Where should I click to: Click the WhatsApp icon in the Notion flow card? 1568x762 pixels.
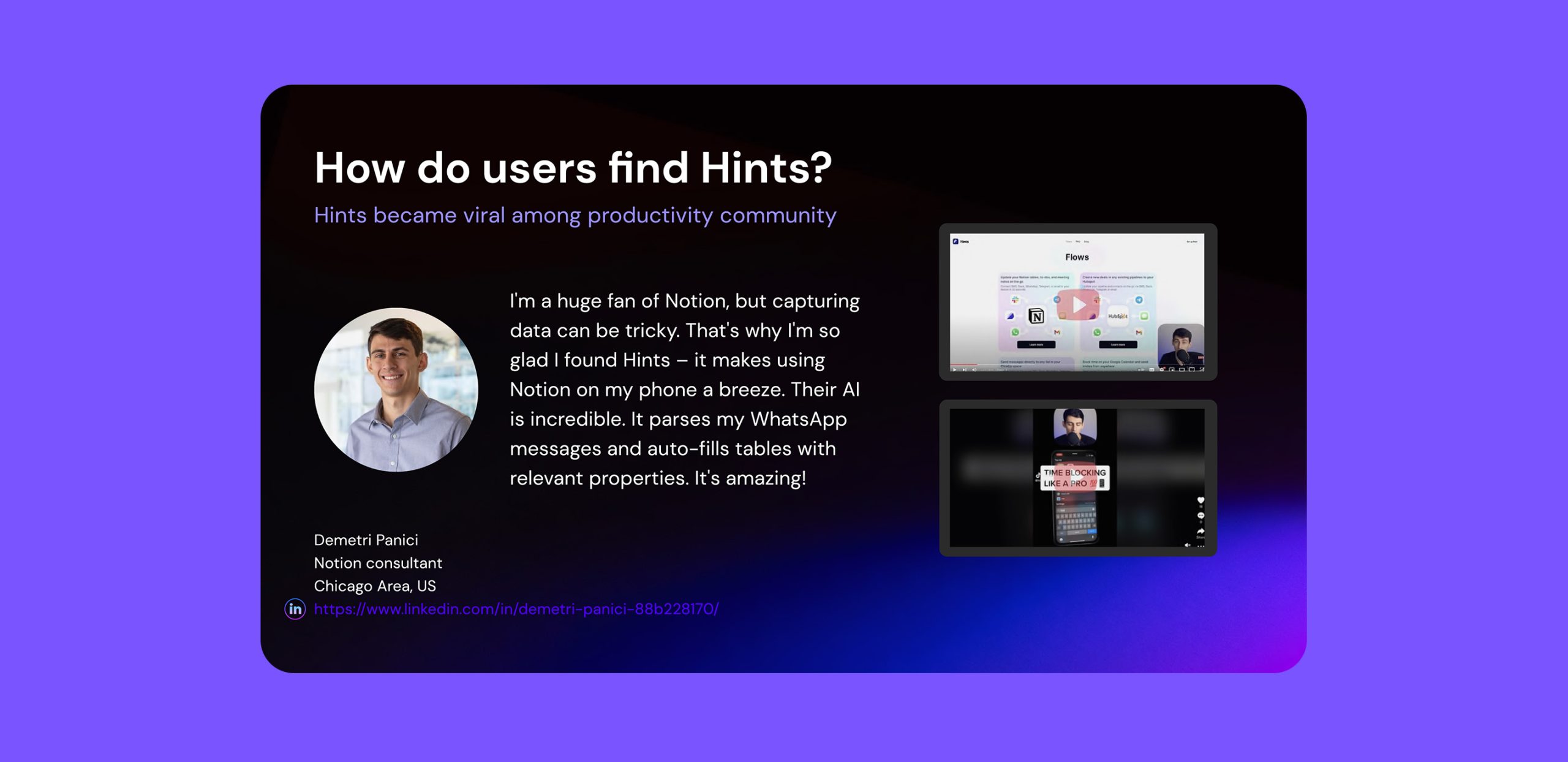[x=1016, y=332]
